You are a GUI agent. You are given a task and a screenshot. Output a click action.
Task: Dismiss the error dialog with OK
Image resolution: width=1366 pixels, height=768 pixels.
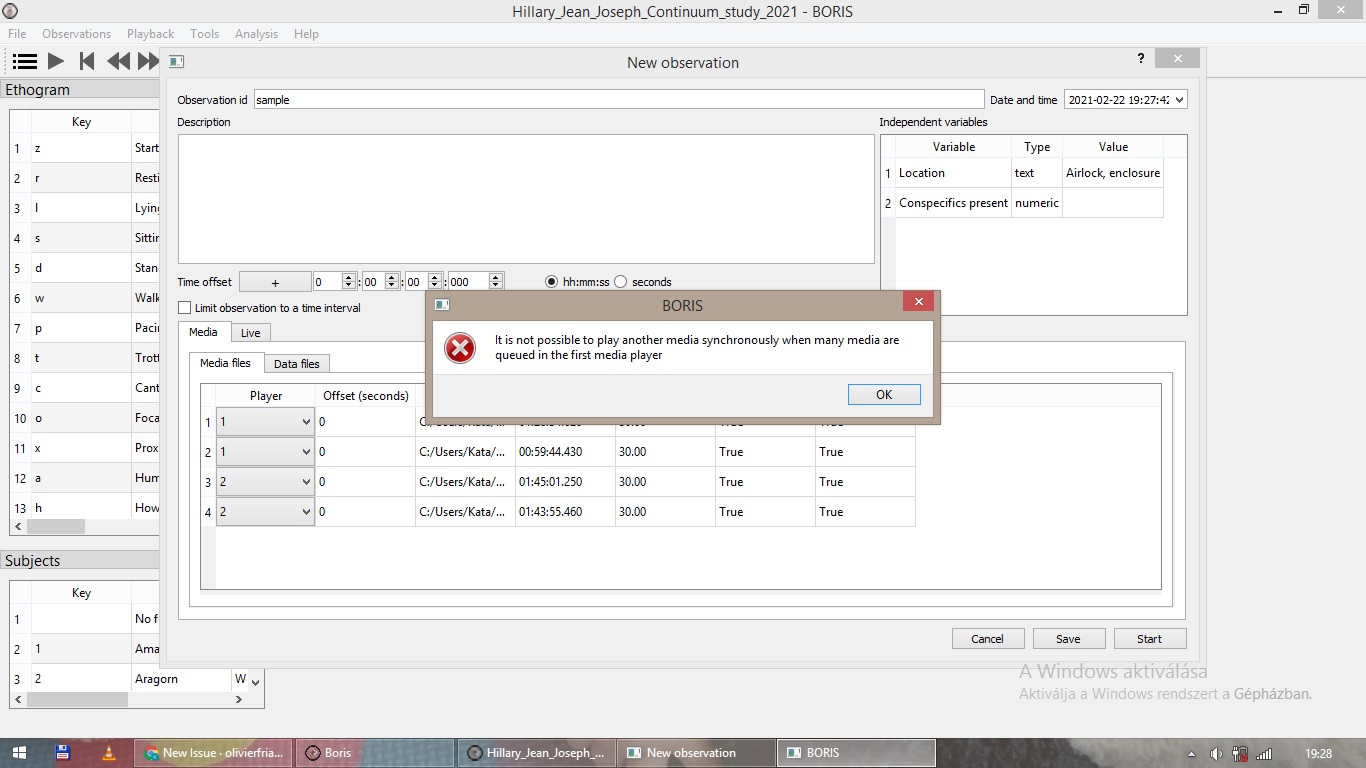pyautogui.click(x=883, y=394)
